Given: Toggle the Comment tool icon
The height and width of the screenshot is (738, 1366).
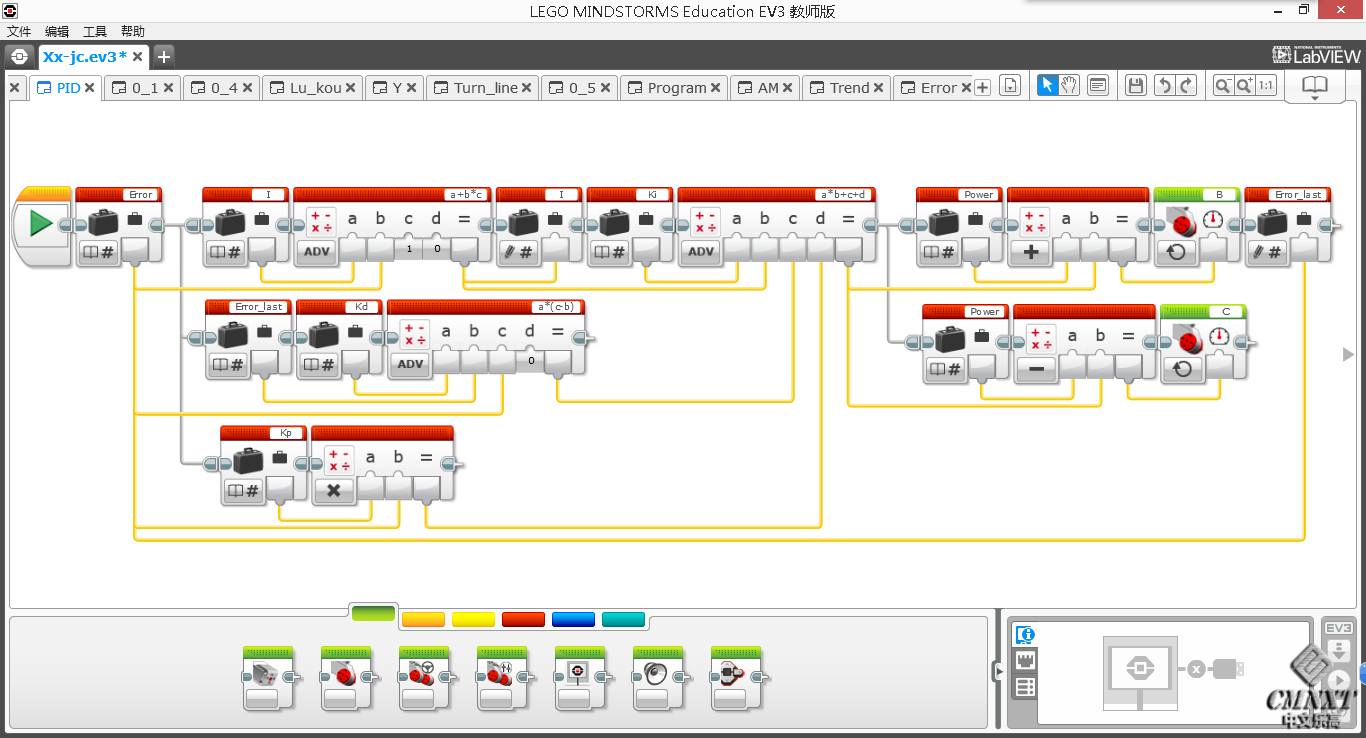Looking at the screenshot, I should tap(1098, 86).
